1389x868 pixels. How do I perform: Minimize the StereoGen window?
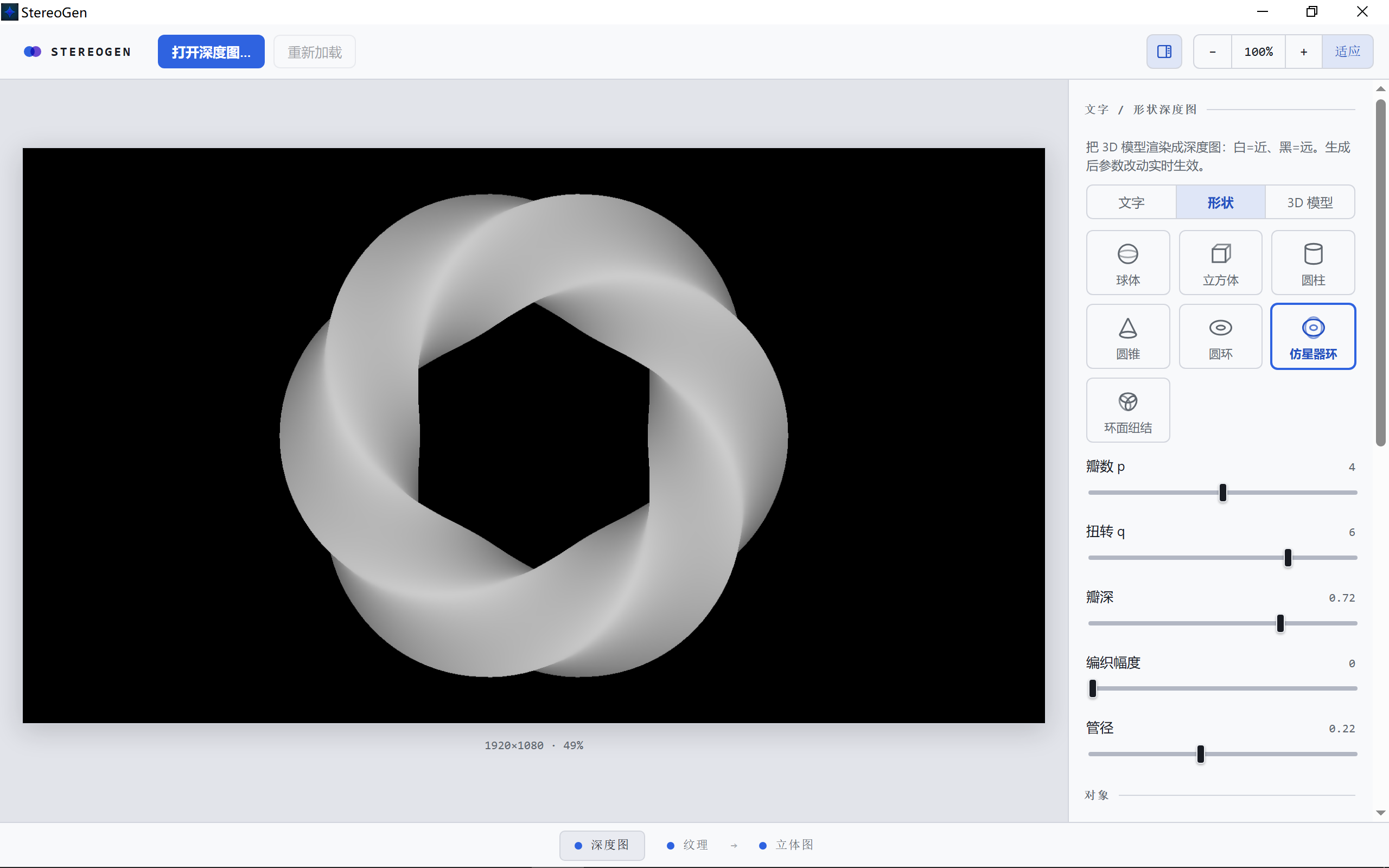pos(1262,12)
